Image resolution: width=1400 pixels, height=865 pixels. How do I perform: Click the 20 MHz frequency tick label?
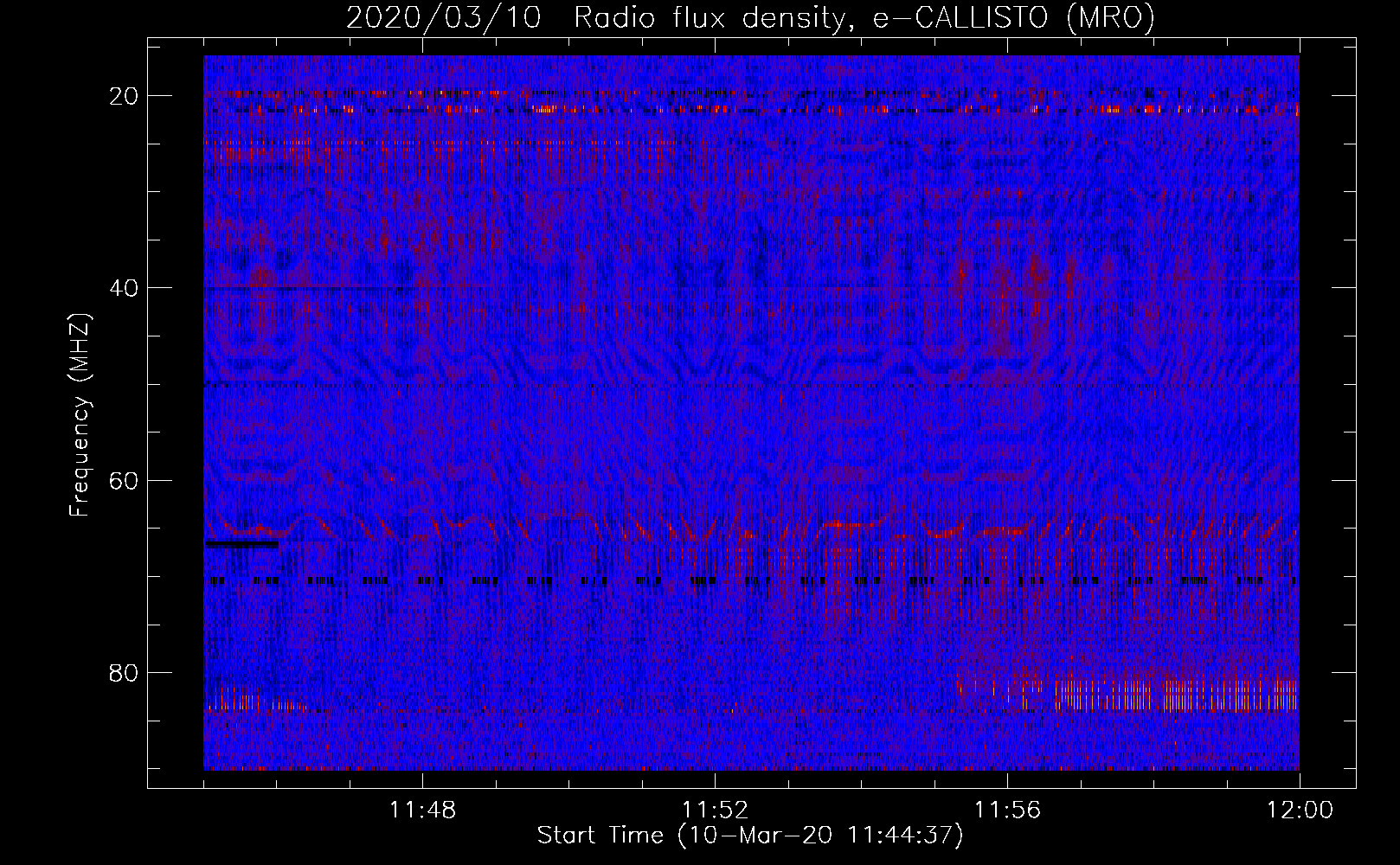pyautogui.click(x=125, y=96)
